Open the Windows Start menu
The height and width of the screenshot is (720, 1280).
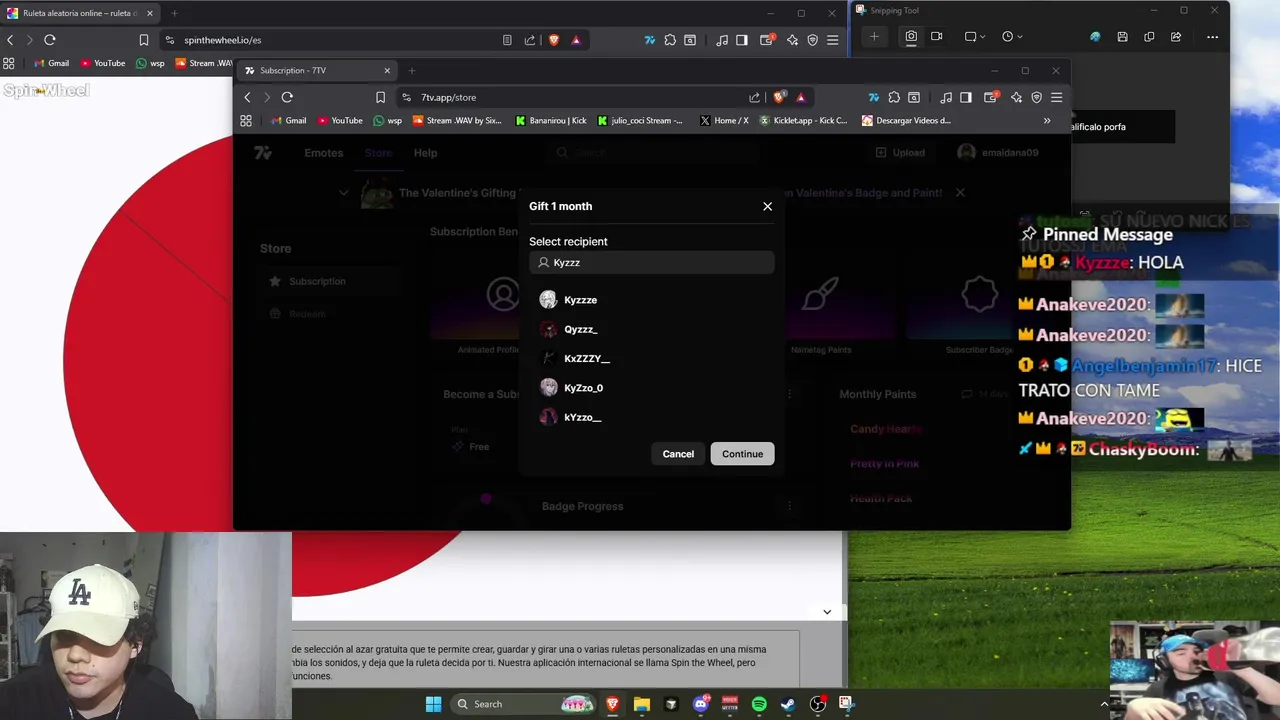tap(433, 704)
